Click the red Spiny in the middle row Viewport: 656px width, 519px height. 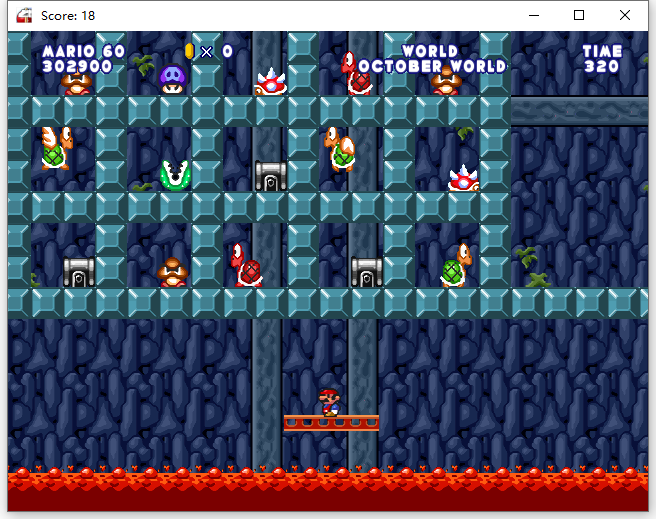tap(463, 178)
